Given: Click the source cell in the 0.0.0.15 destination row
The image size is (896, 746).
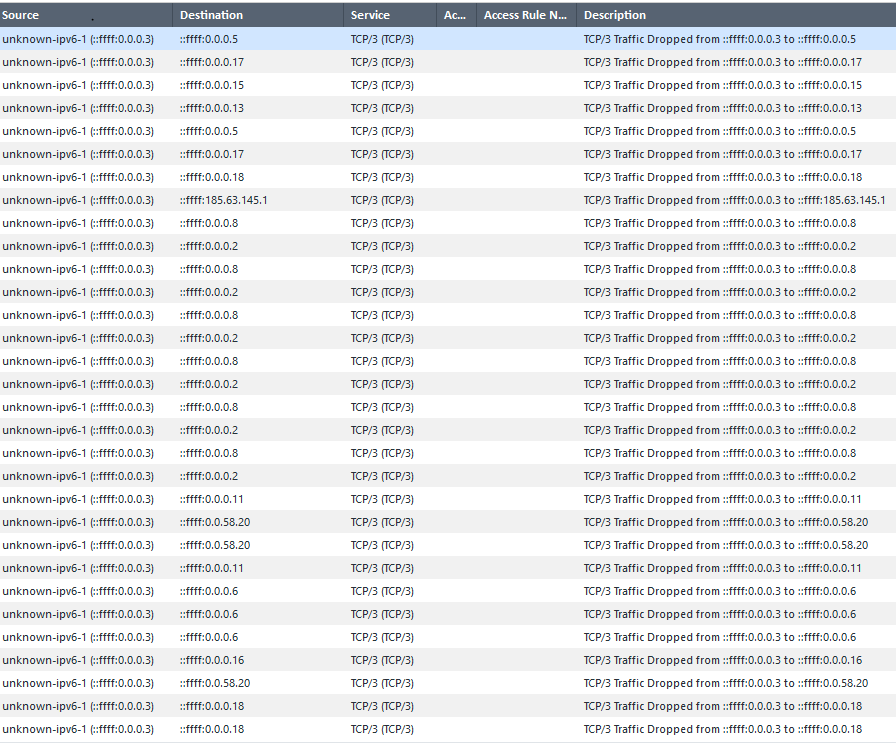Looking at the screenshot, I should point(78,85).
